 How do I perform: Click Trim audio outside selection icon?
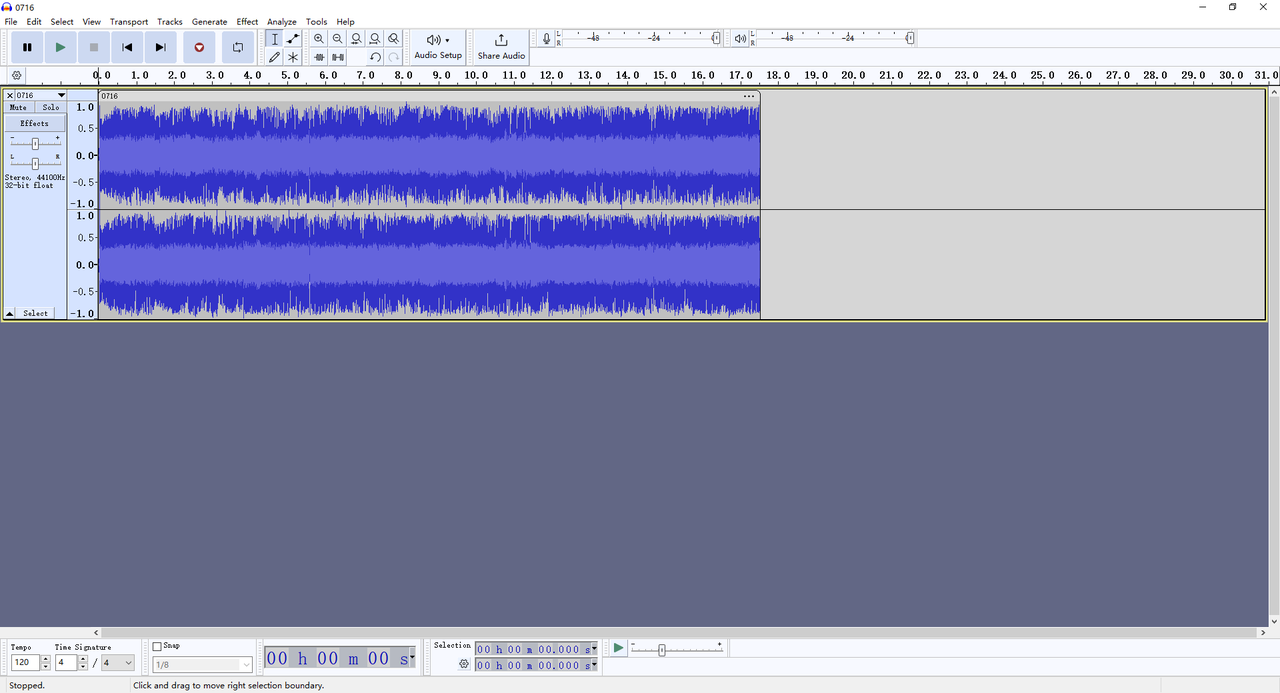coord(319,57)
